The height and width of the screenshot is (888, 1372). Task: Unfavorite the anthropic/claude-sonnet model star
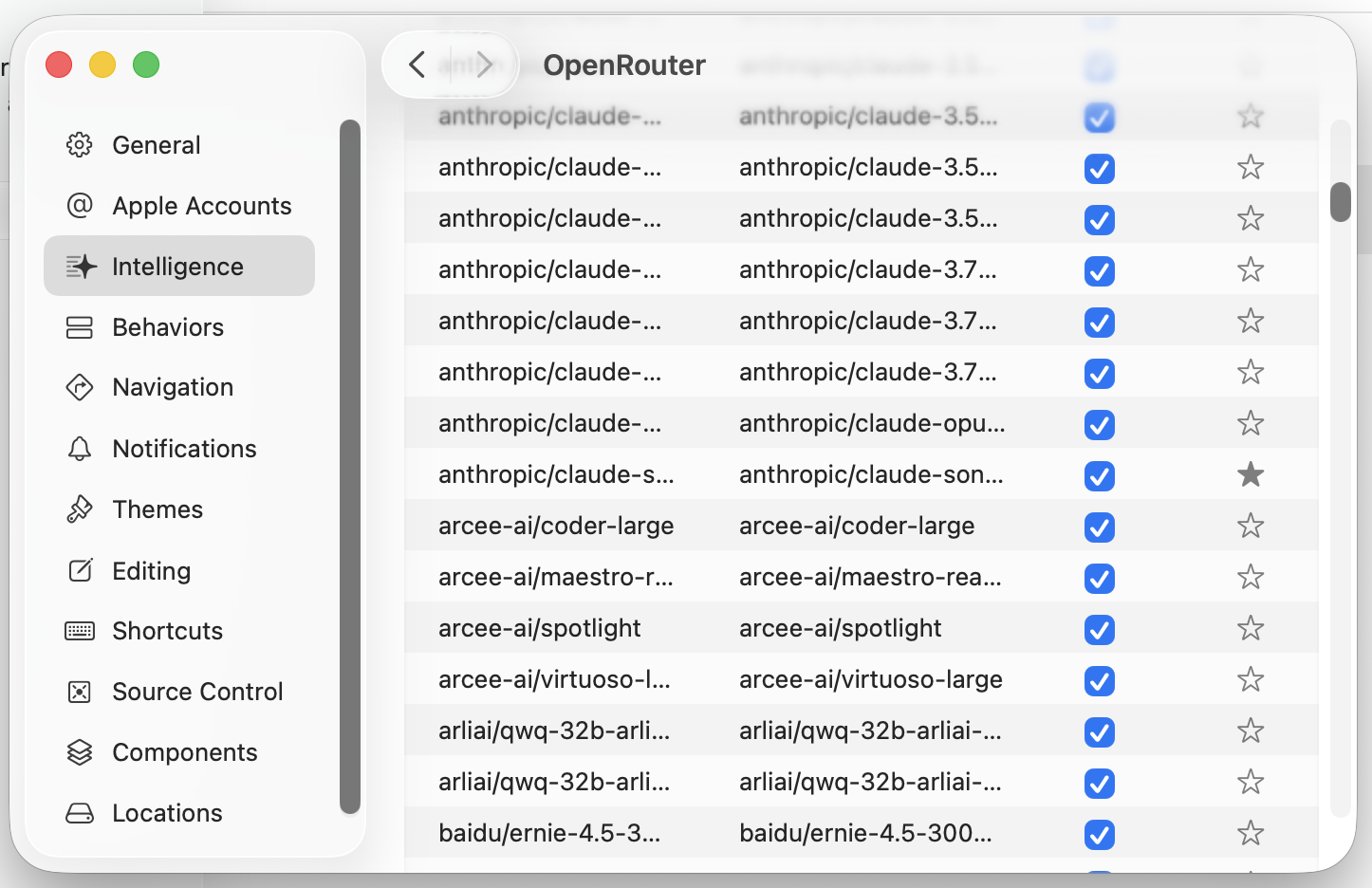point(1250,475)
